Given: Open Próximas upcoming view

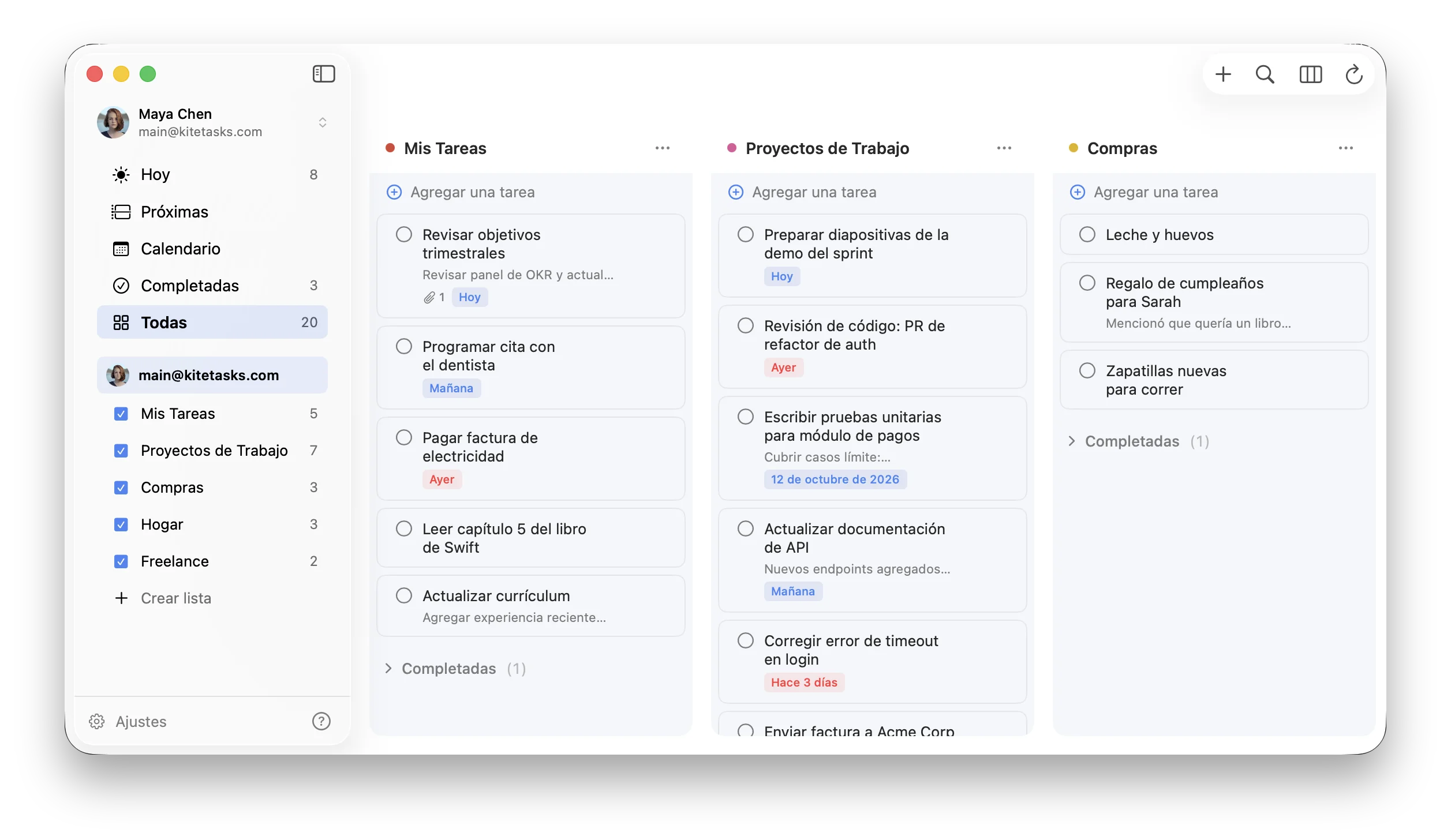Looking at the screenshot, I should click(x=212, y=212).
